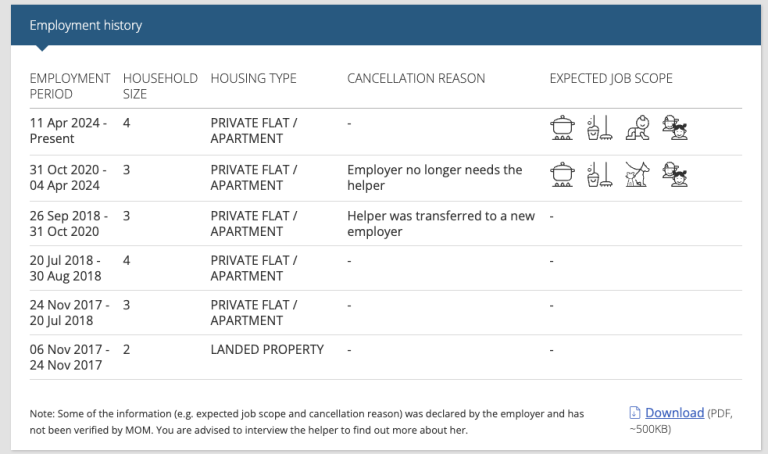This screenshot has width=768, height=454.
Task: Click the Housing Type column header
Action: point(253,78)
